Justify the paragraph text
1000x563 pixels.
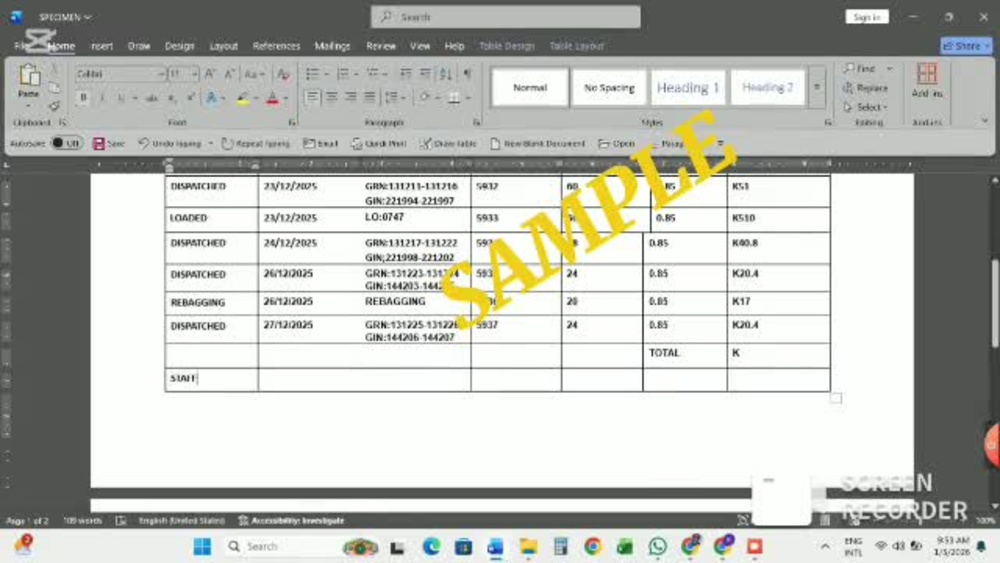[x=370, y=98]
